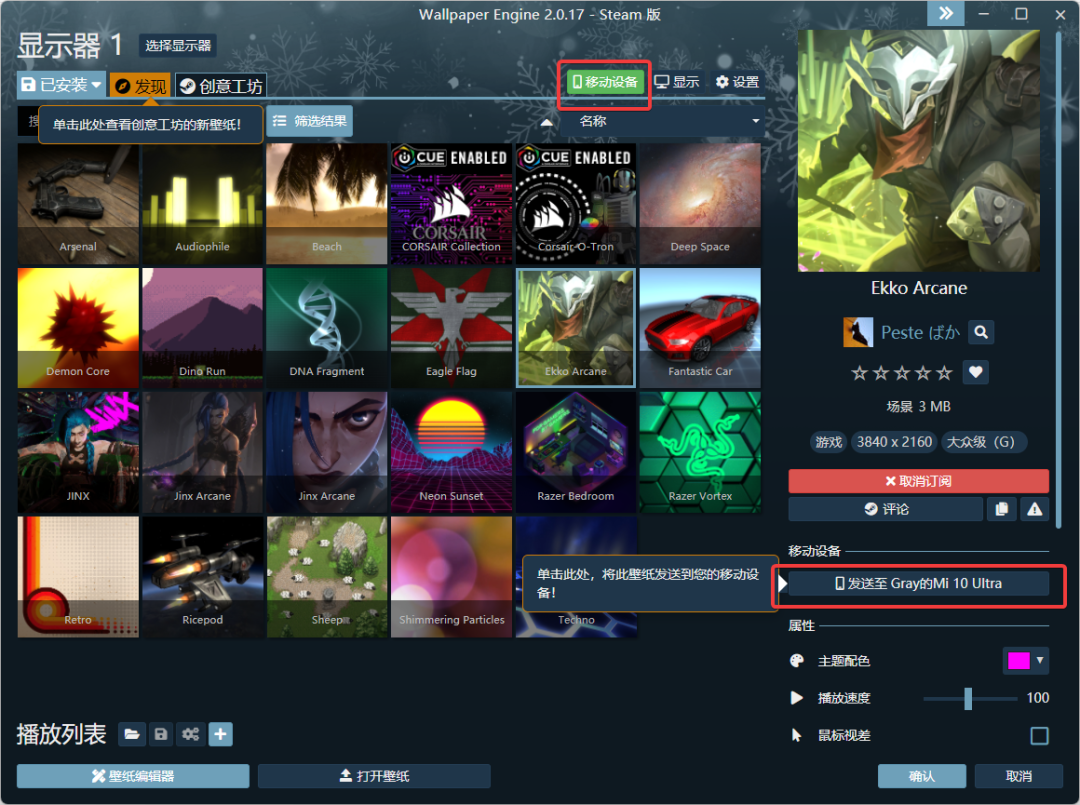The image size is (1080, 805).
Task: Open 移动设备 tab
Action: coord(605,82)
